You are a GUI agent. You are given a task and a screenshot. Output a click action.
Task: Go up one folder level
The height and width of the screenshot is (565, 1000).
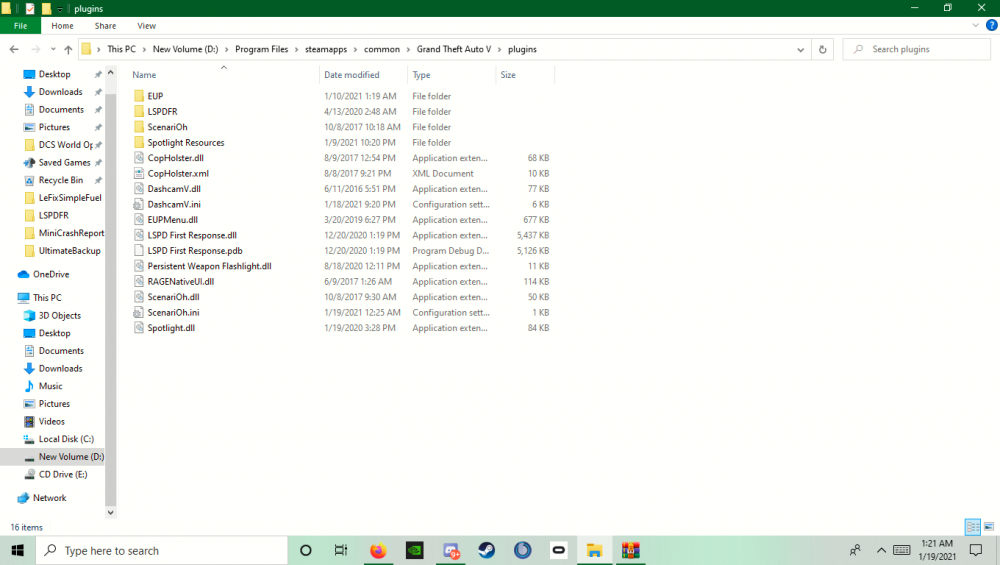tap(68, 49)
